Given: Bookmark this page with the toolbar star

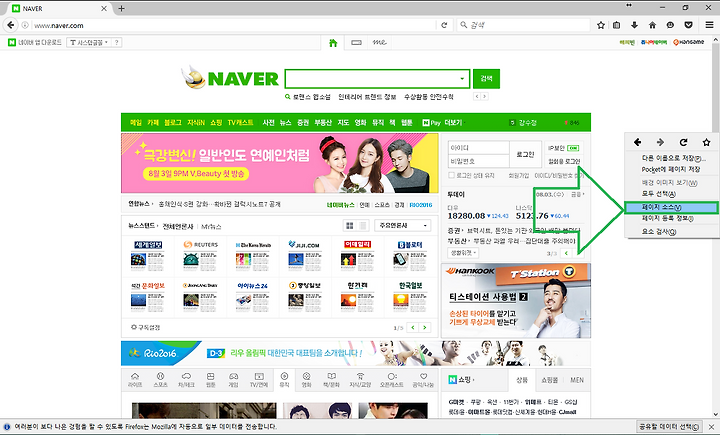Looking at the screenshot, I should point(601,25).
